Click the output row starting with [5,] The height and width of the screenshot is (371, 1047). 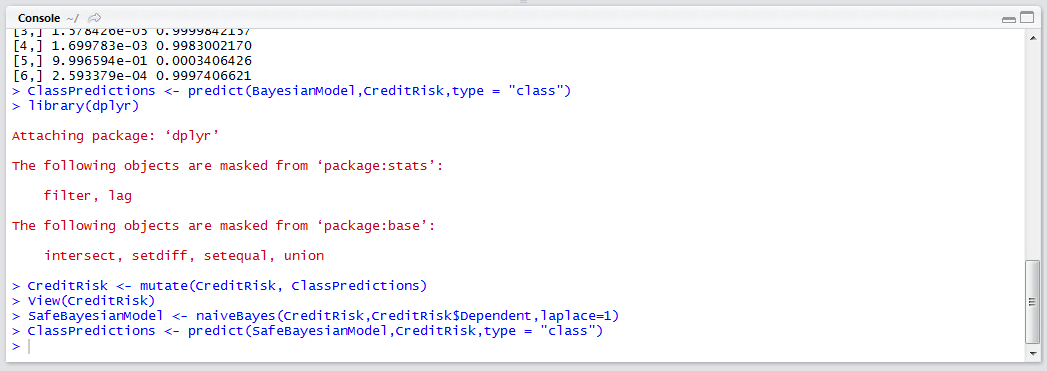[132, 61]
